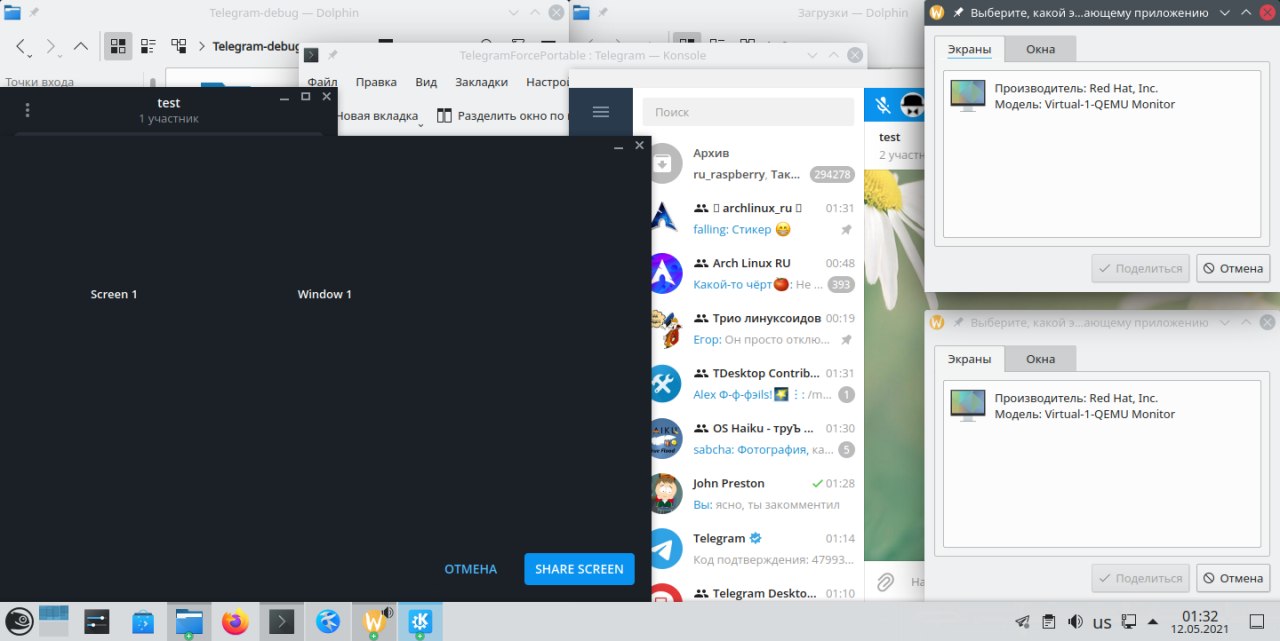1280x641 pixels.
Task: Open clipboard tray icon
Action: coord(1049,622)
